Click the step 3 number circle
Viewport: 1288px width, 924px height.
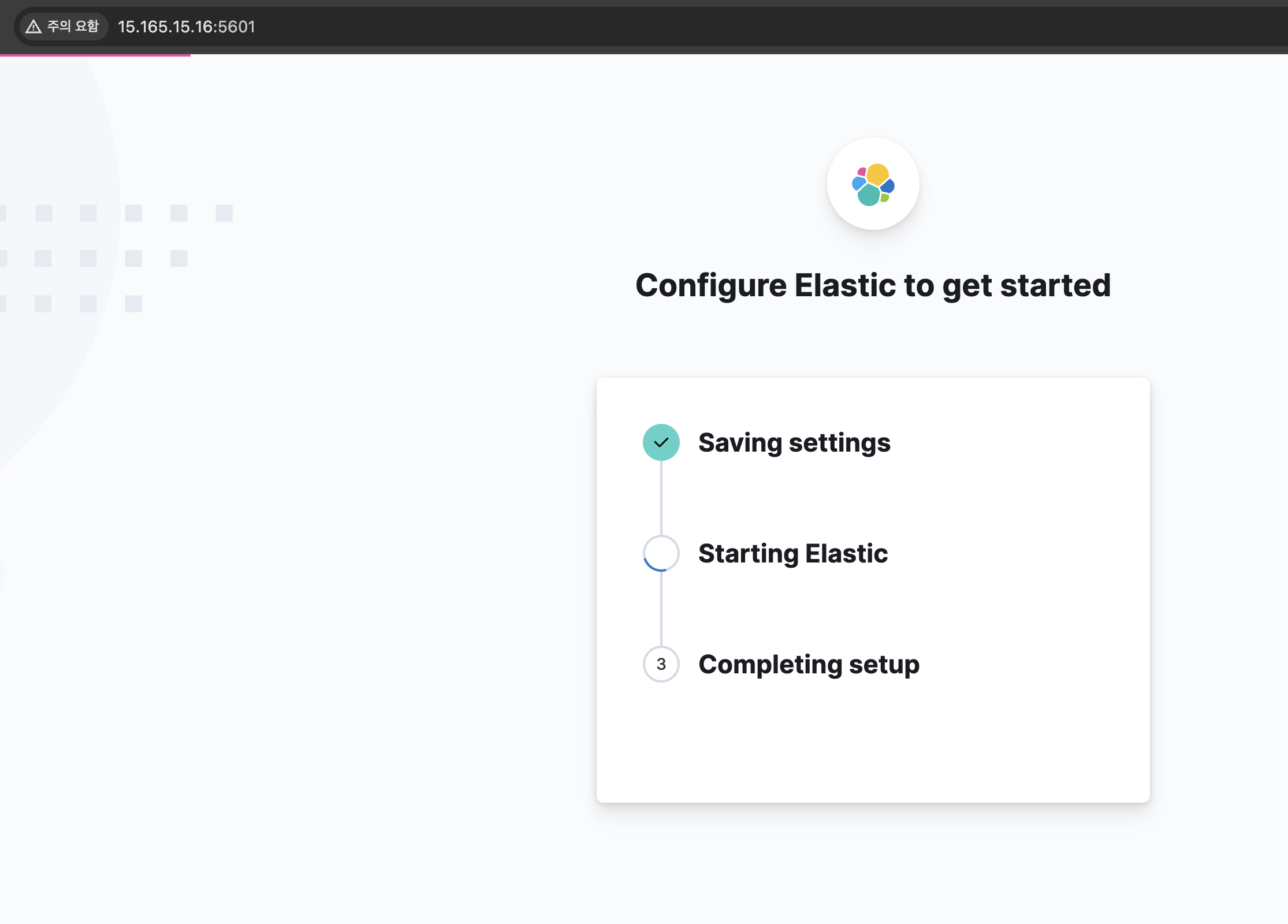pyautogui.click(x=661, y=664)
